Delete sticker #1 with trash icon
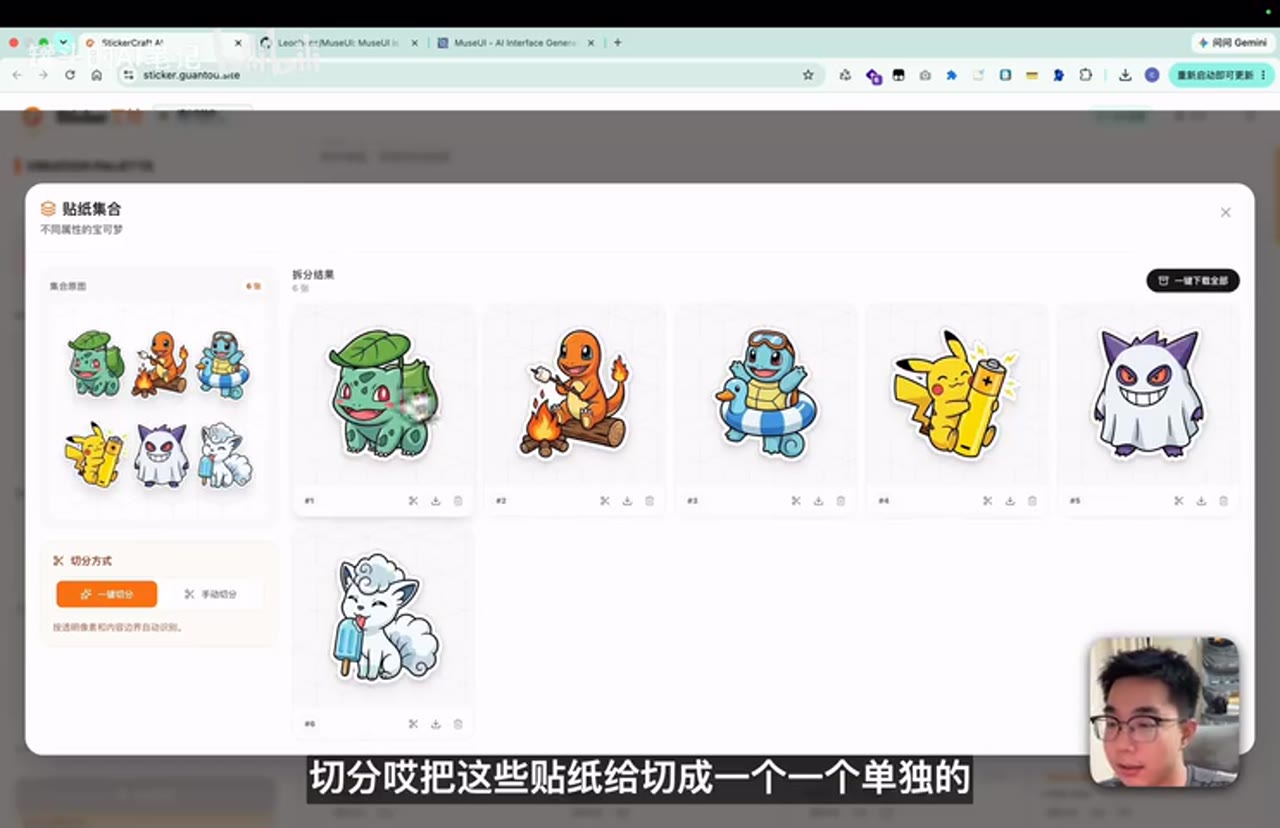 [458, 501]
